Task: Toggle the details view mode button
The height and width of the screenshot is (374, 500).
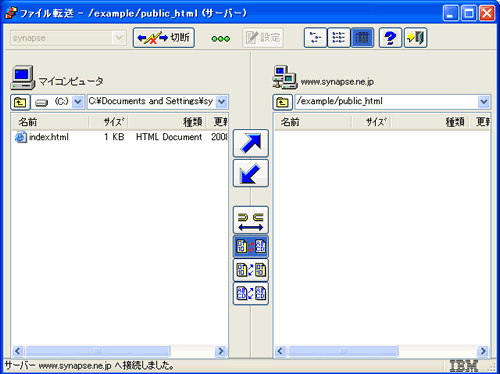Action: point(362,38)
